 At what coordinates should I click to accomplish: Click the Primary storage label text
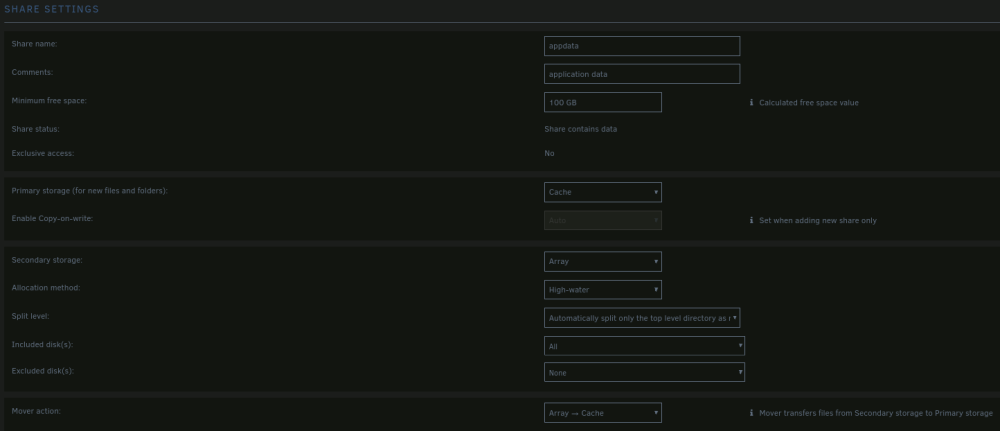coord(89,191)
